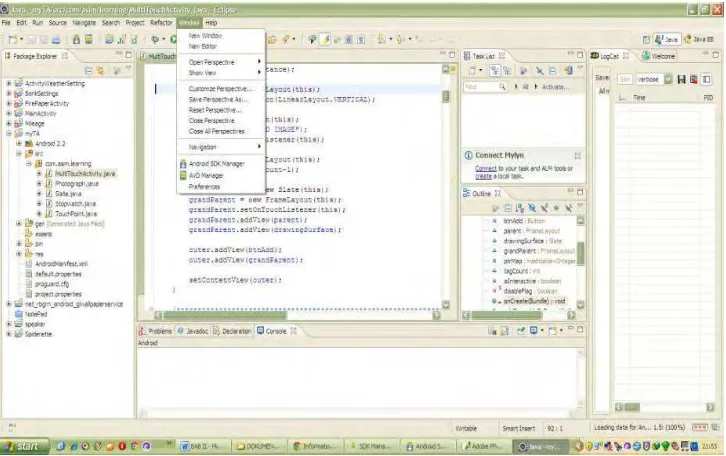
Task: Click the New wizard icon in main toolbar
Action: tap(13, 40)
